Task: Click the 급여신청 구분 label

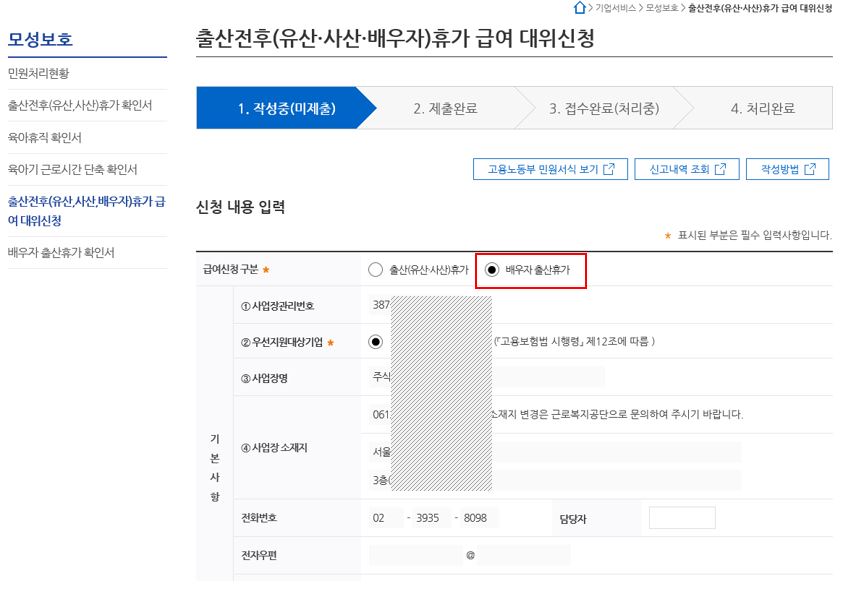Action: point(230,269)
